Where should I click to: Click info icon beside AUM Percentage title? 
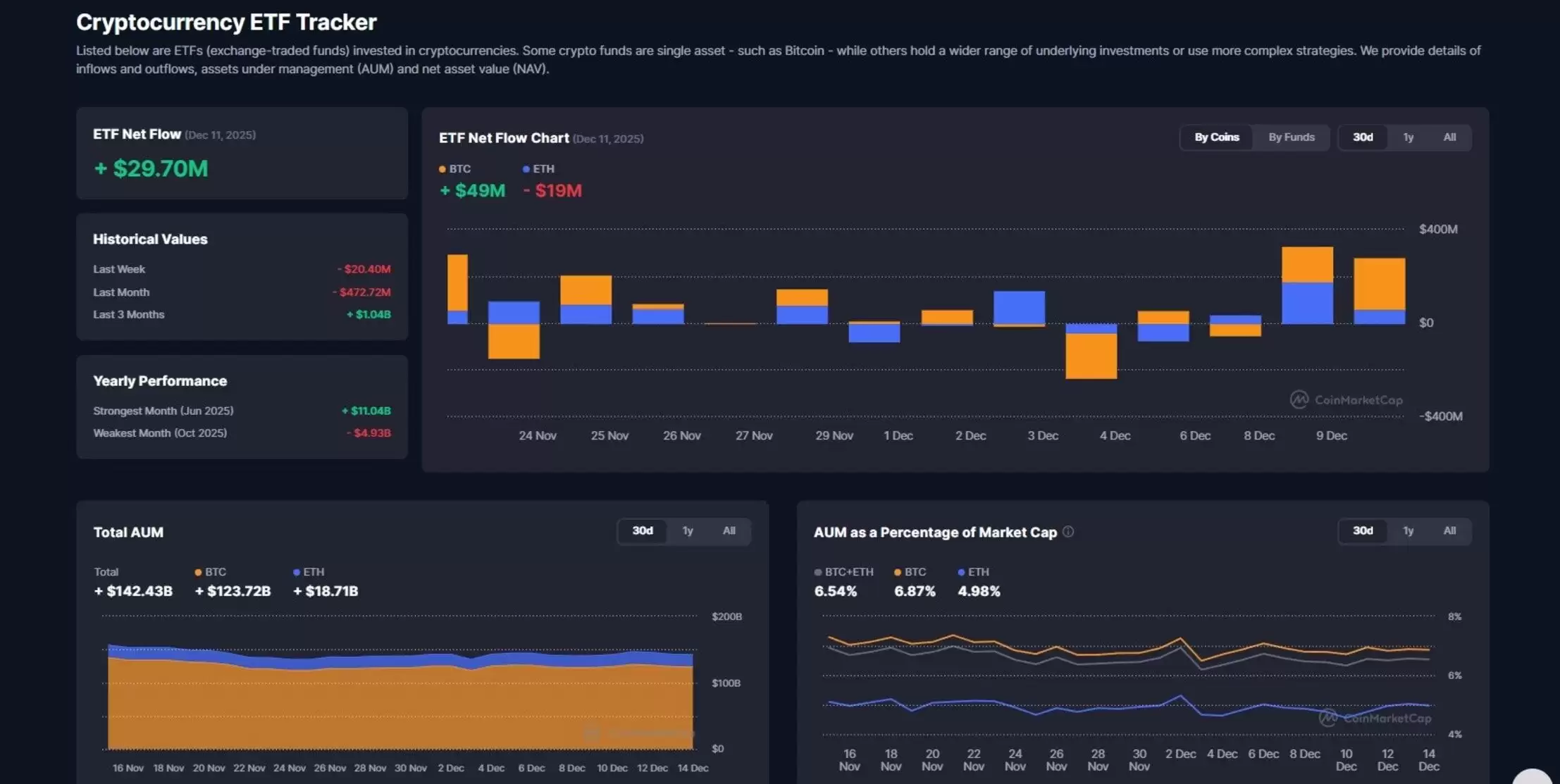coord(1068,532)
